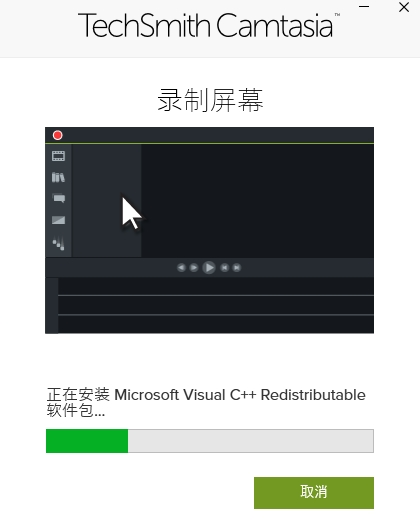Click the last skip-forward playback button
The width and height of the screenshot is (420, 526).
point(237,268)
